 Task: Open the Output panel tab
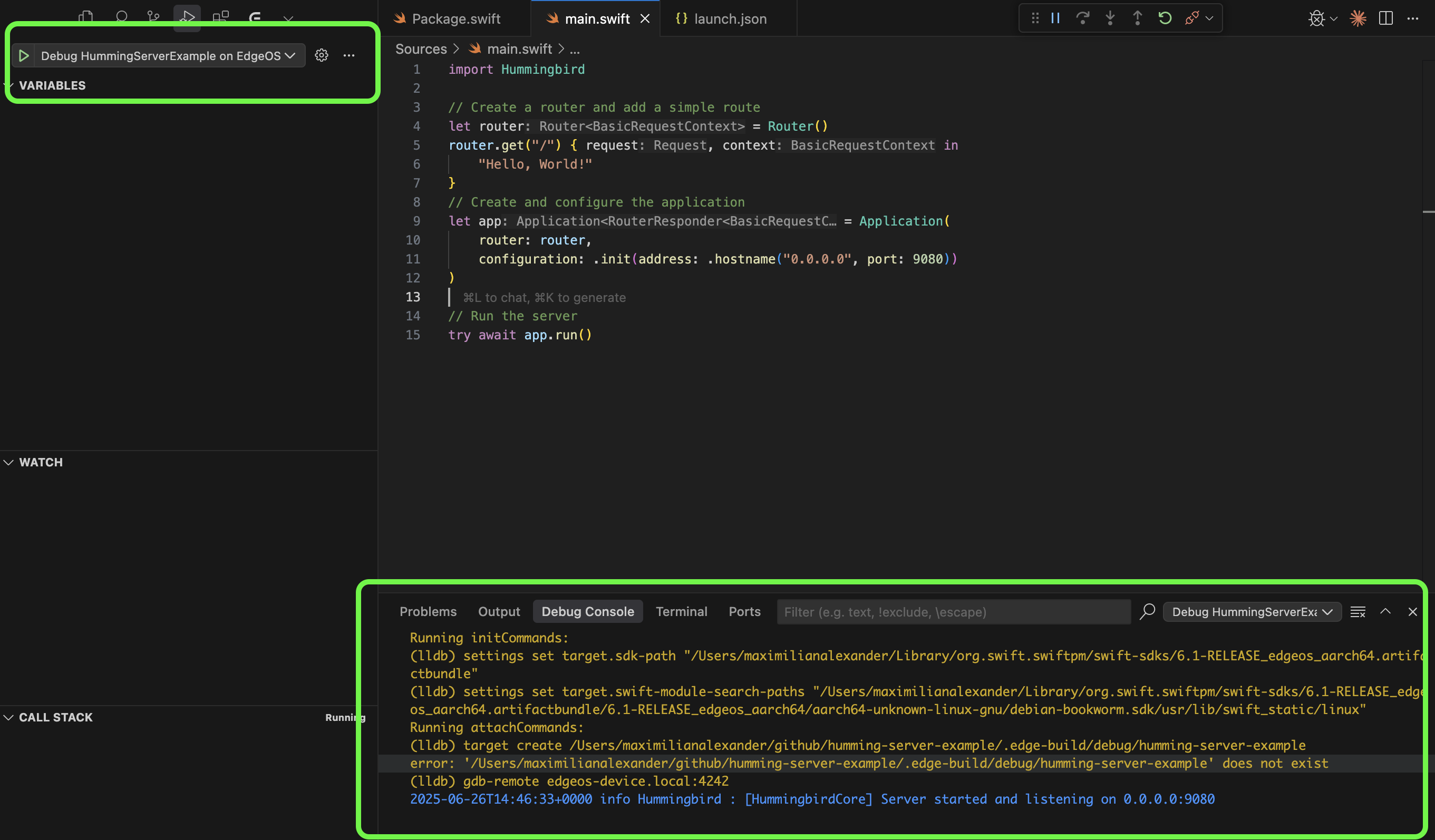click(x=499, y=611)
